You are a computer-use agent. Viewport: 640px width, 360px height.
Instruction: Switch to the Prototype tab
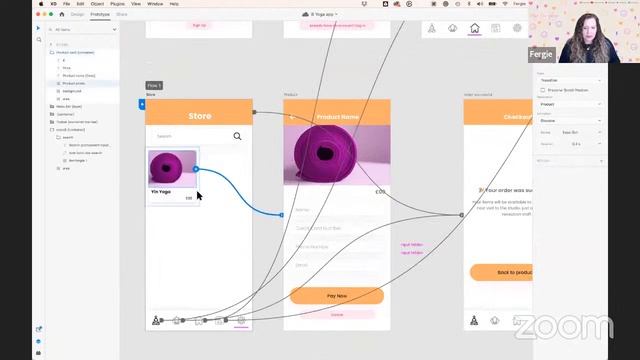100,14
